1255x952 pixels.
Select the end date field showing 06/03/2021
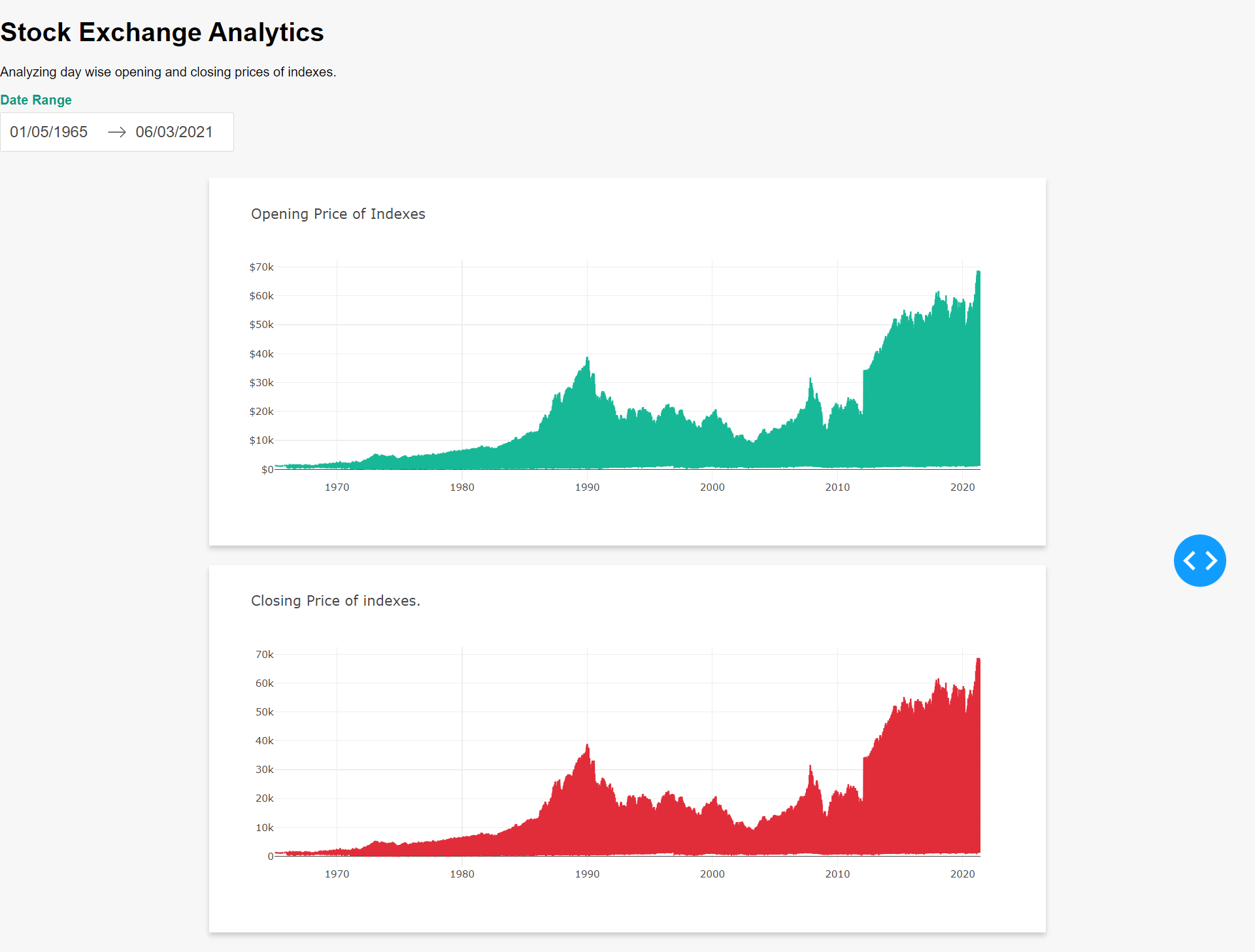click(x=173, y=132)
